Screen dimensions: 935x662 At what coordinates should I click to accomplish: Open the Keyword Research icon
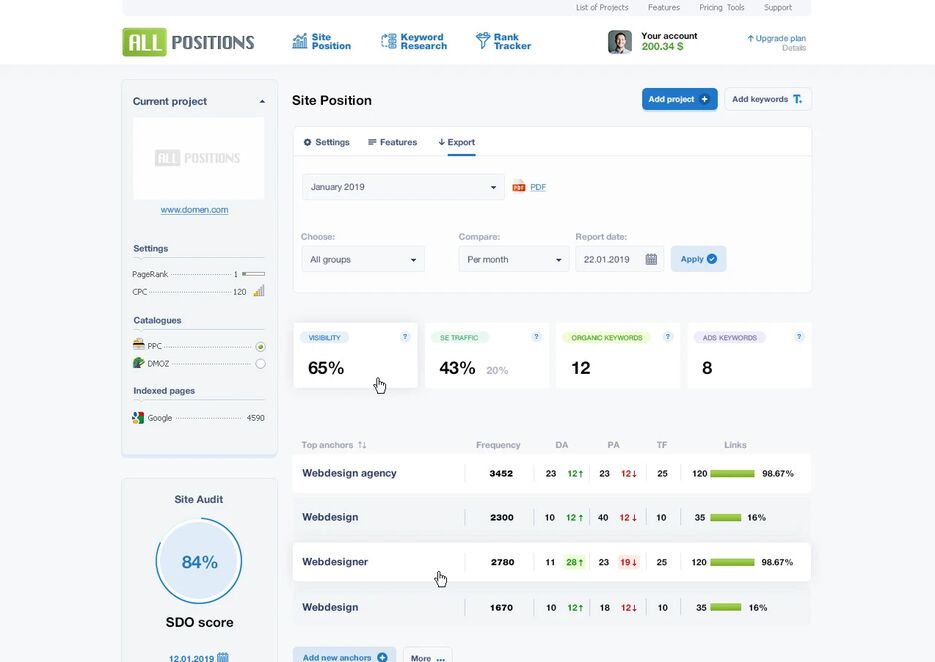point(389,41)
